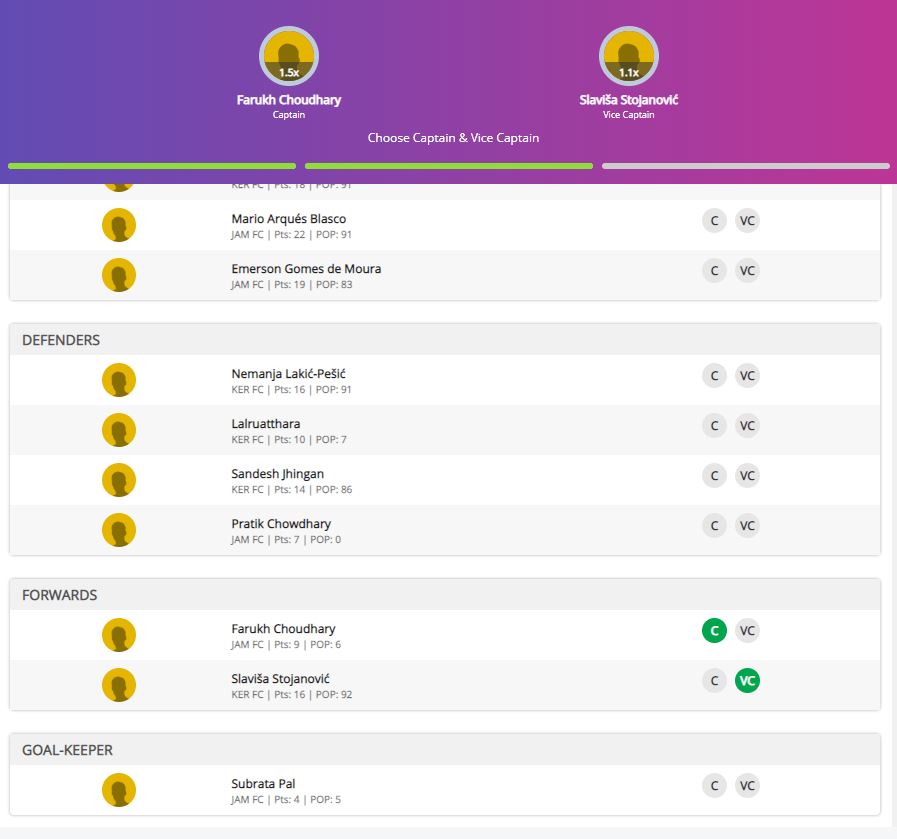The height and width of the screenshot is (839, 897).
Task: Click Slaviša Stojanović's vice captain avatar in header
Action: click(628, 56)
